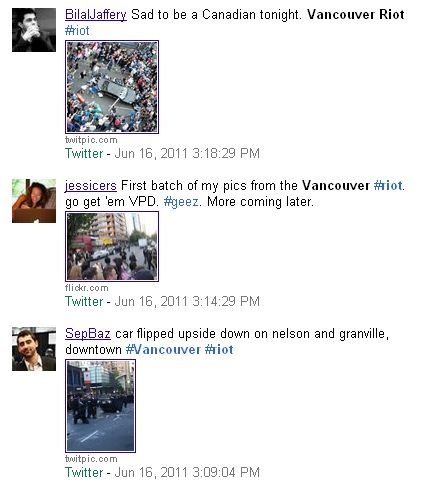The width and height of the screenshot is (433, 485).
Task: Open the #riot hashtag in SepBaz's tweet
Action: click(x=219, y=350)
